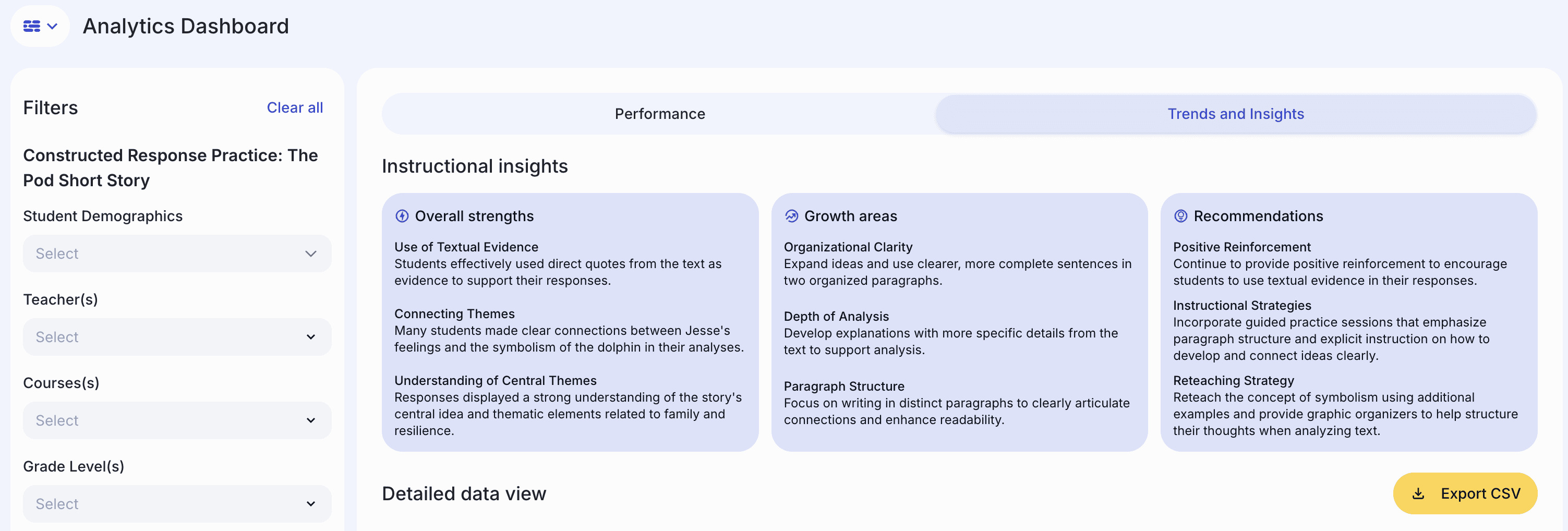Click the Overall strengths lightning icon
The height and width of the screenshot is (531, 1568).
point(402,216)
